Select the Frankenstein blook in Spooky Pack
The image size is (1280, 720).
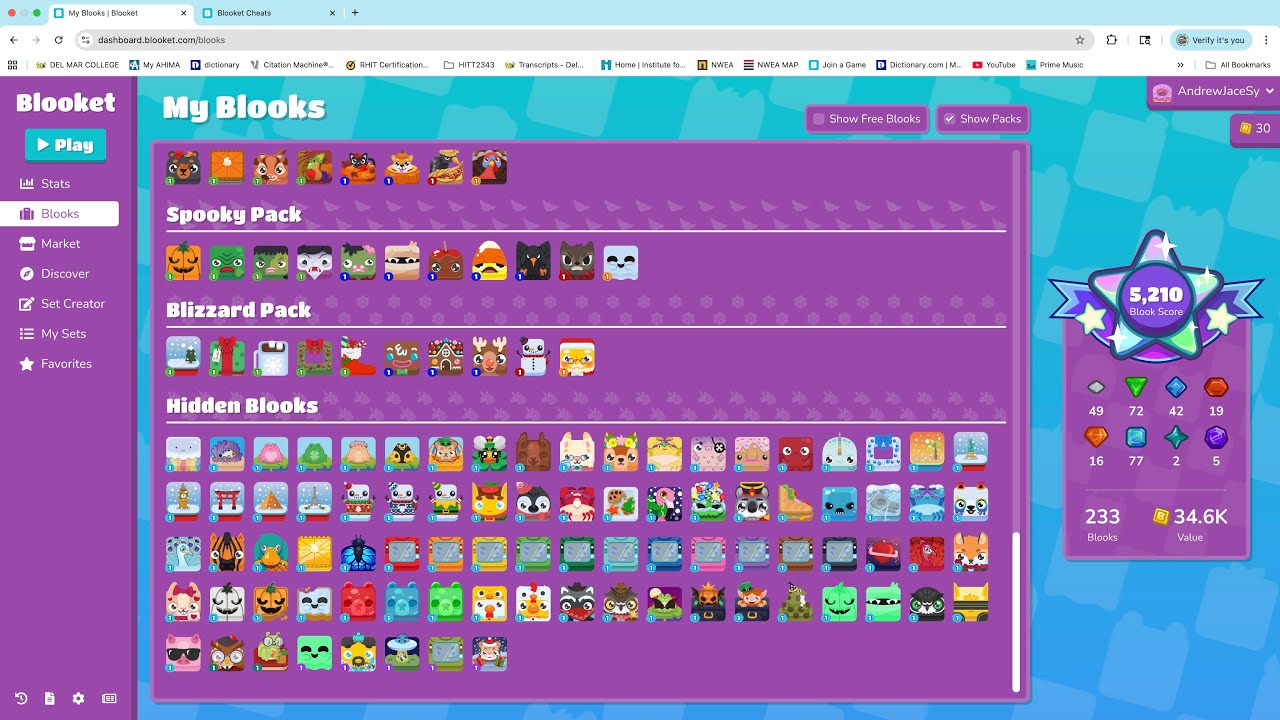tap(271, 262)
